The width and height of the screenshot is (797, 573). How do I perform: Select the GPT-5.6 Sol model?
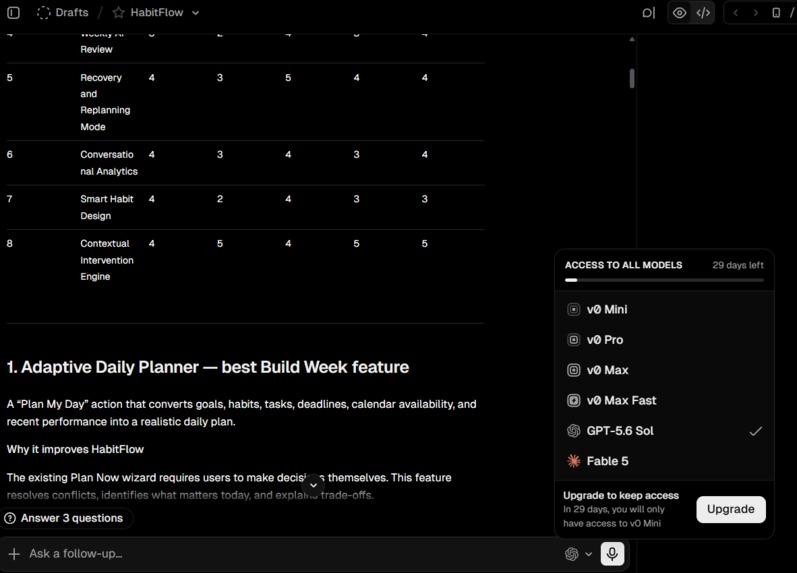coord(664,431)
